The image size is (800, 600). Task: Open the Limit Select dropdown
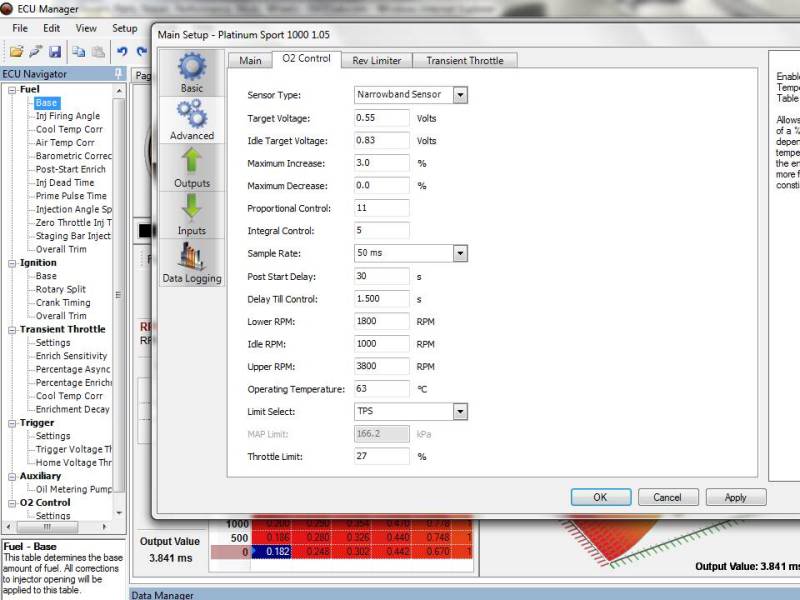point(460,411)
